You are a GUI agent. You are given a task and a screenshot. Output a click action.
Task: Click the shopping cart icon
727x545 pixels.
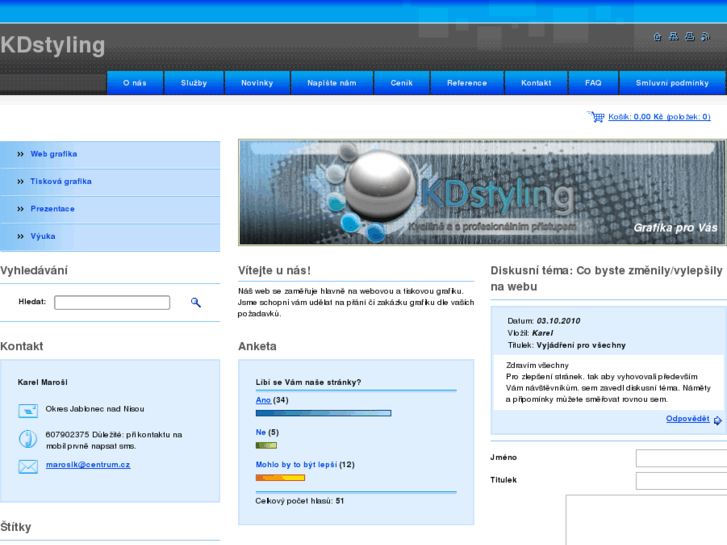click(597, 117)
